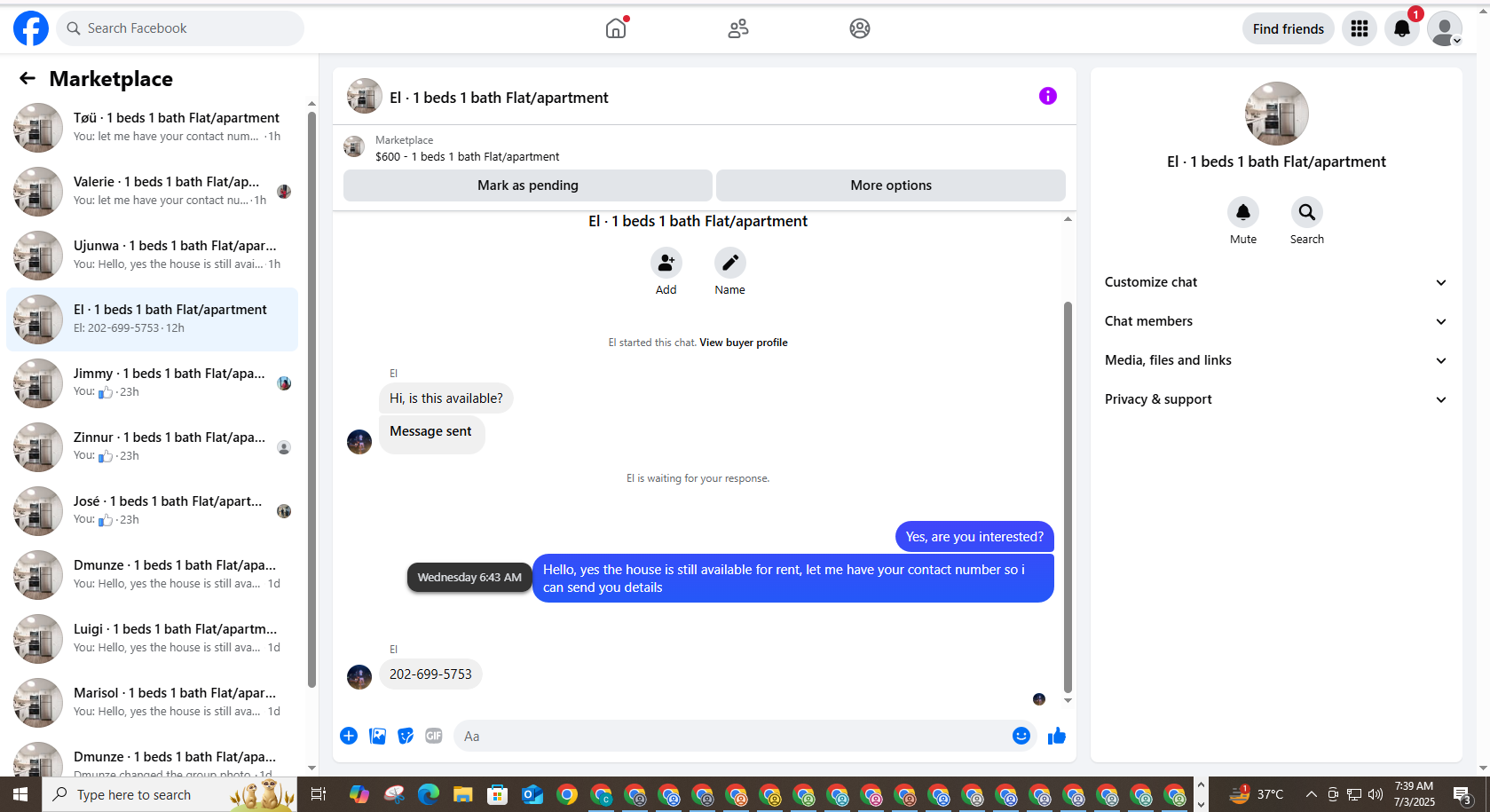Click the Mark as pending button
The width and height of the screenshot is (1490, 812).
coord(527,185)
